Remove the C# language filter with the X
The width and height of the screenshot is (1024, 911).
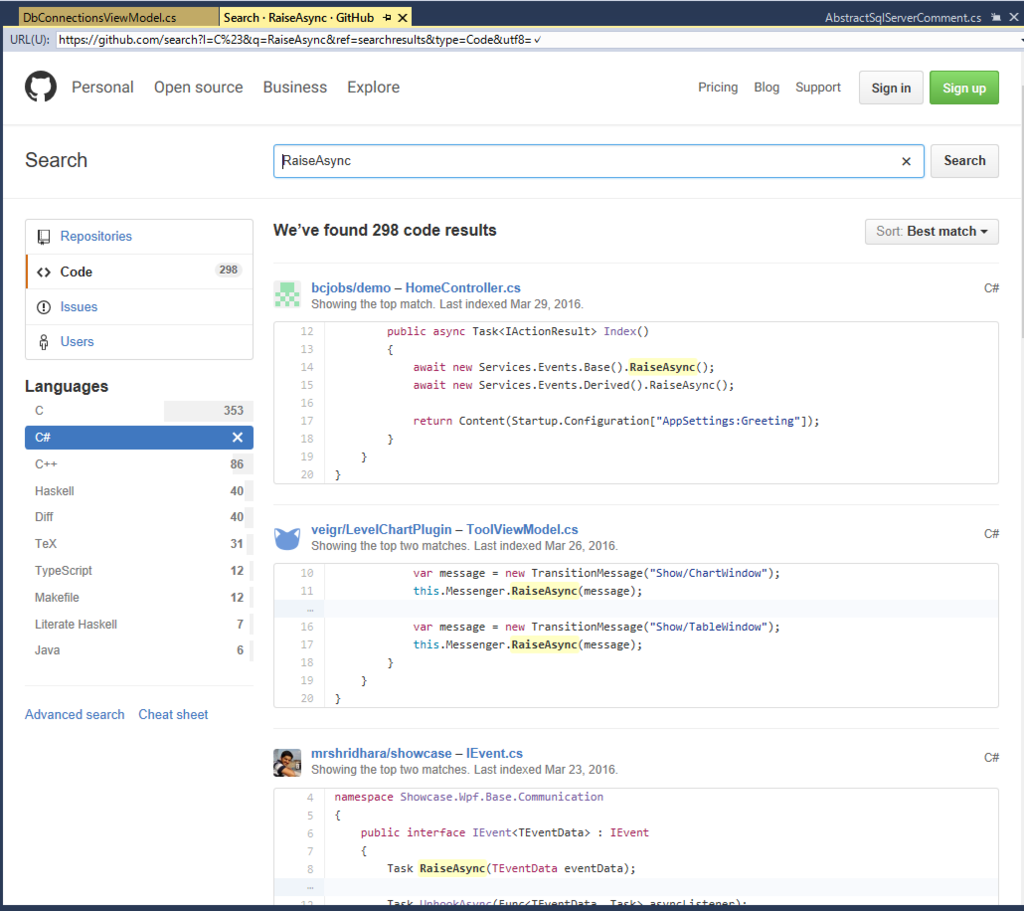238,438
